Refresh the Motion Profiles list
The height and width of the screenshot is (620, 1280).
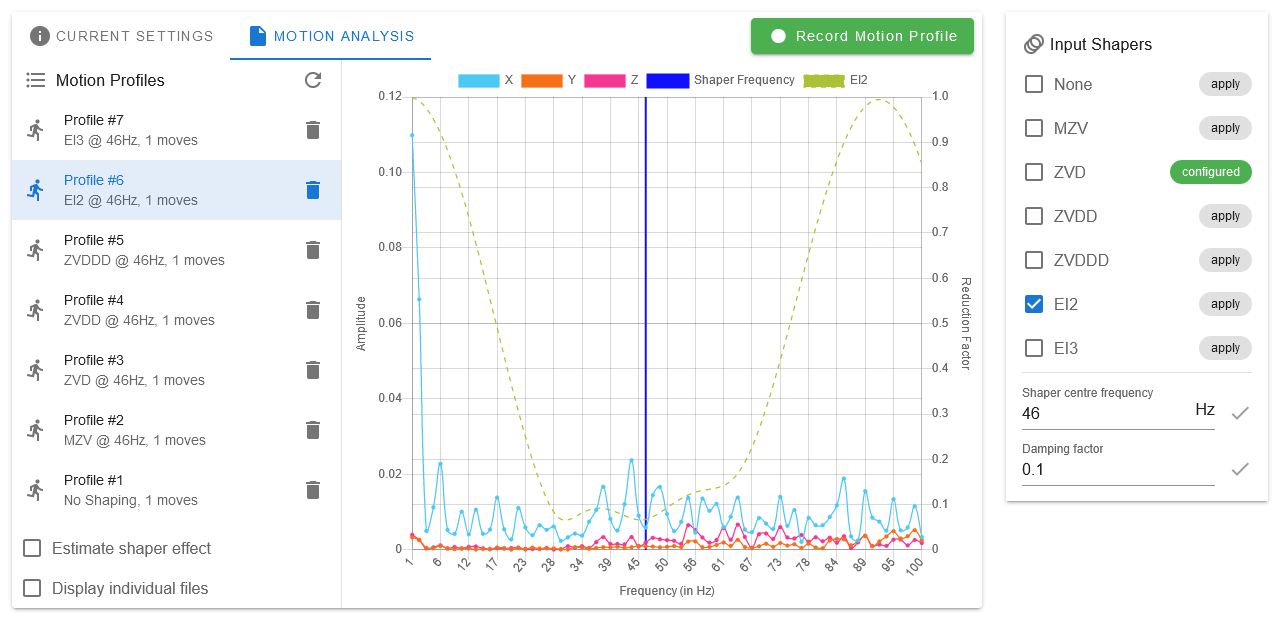pos(313,80)
